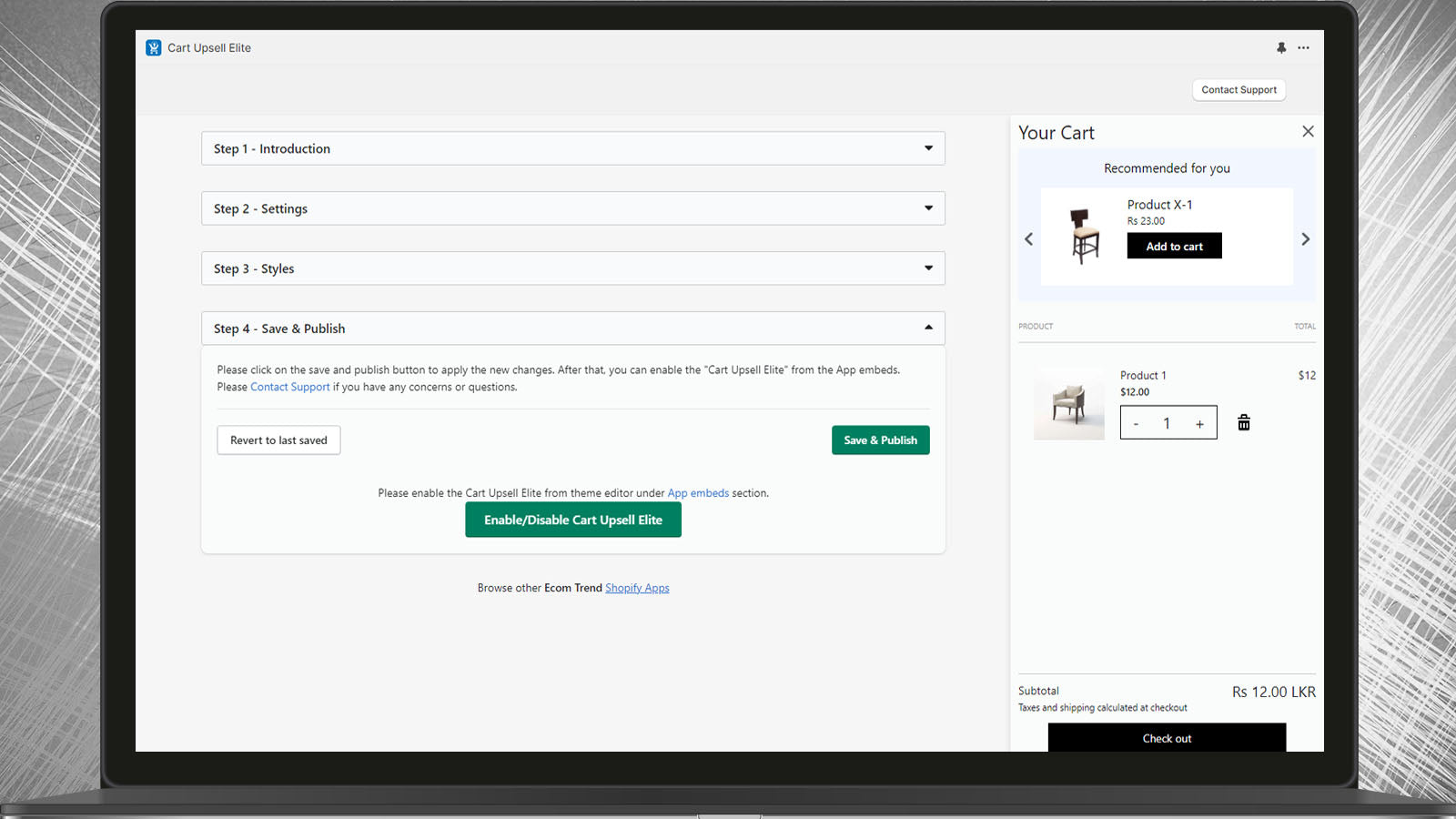Screen dimensions: 1456x819
Task: Increase Product 1 quantity with plus stepper
Action: pos(1199,422)
